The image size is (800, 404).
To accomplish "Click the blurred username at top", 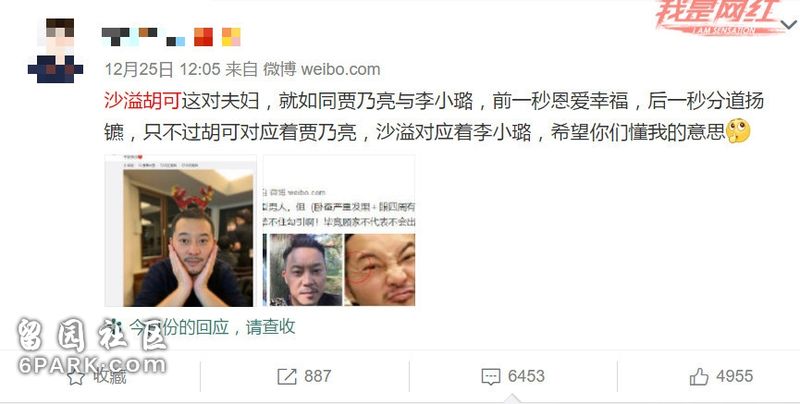I will (171, 37).
